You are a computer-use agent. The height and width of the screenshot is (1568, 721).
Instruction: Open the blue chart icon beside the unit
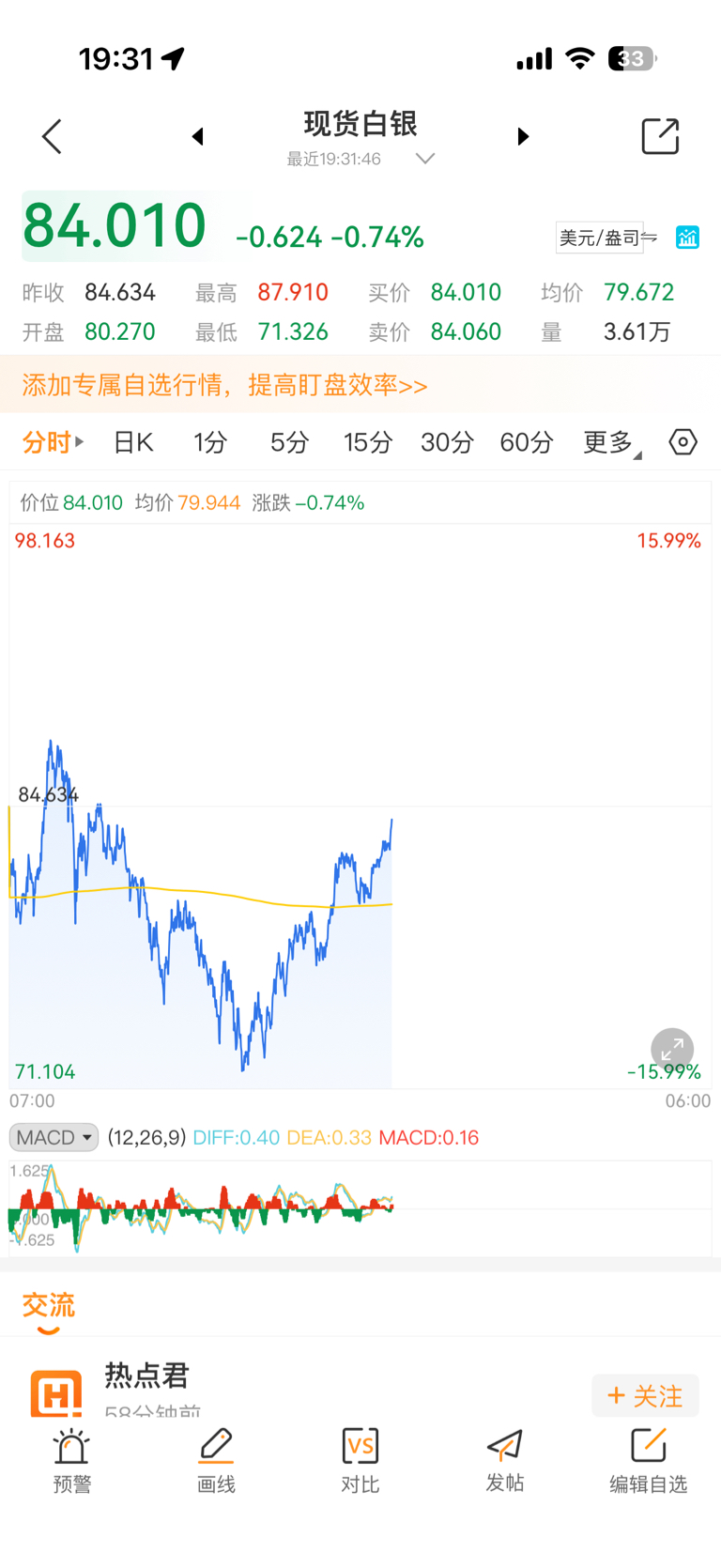pos(687,238)
